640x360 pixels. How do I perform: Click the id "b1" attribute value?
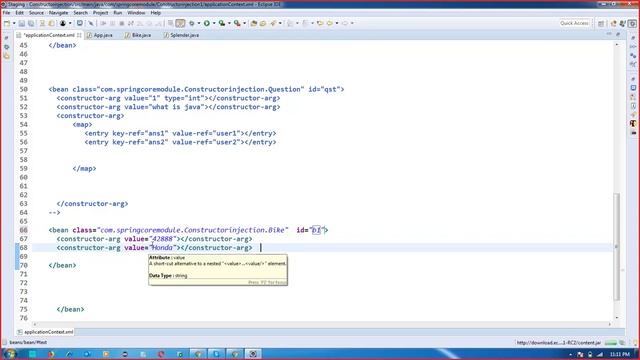pos(316,230)
